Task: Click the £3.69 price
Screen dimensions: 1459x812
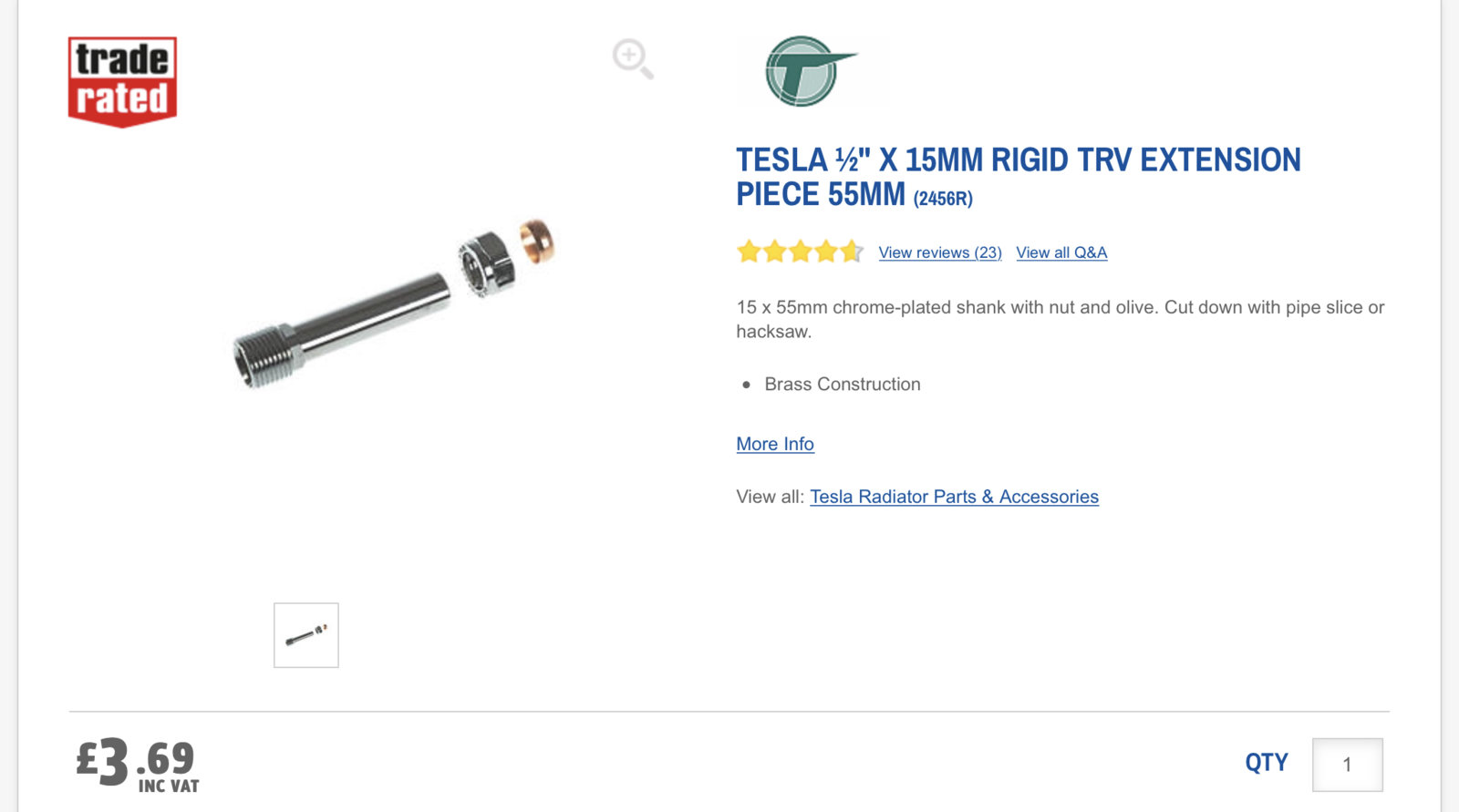Action: pyautogui.click(x=137, y=764)
